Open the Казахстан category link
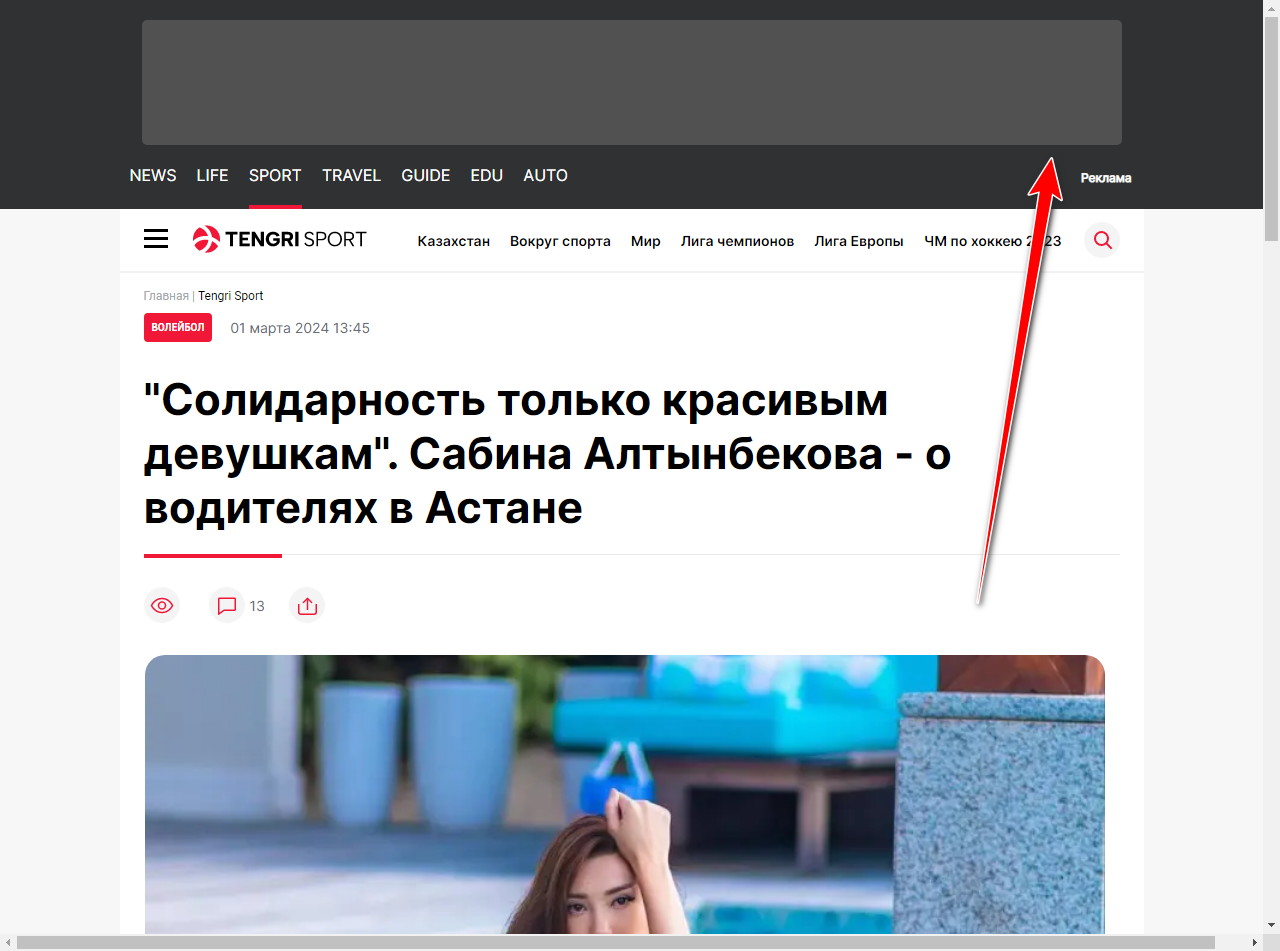The image size is (1280, 951). [x=453, y=241]
